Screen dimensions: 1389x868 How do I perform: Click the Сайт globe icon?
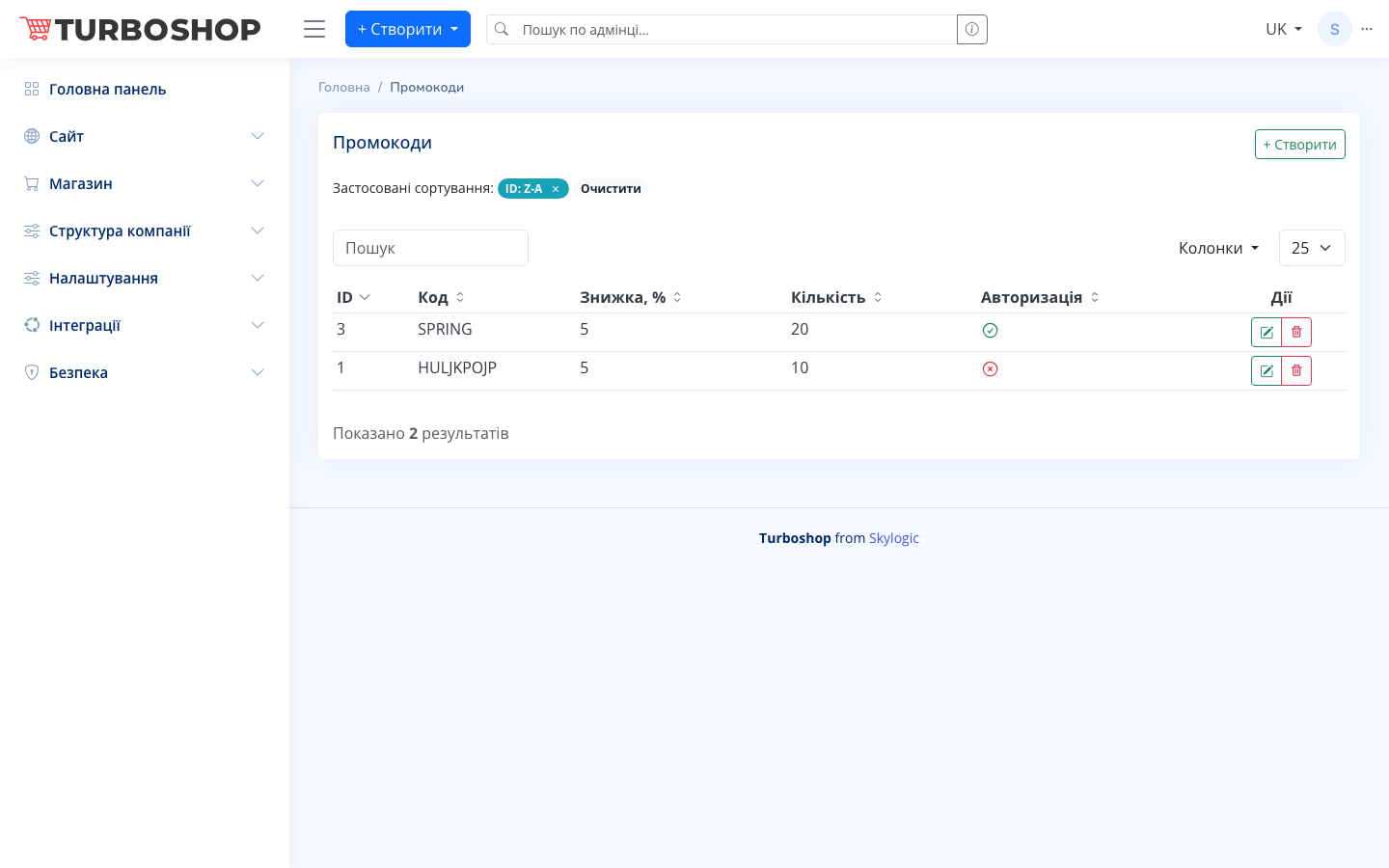coord(32,136)
